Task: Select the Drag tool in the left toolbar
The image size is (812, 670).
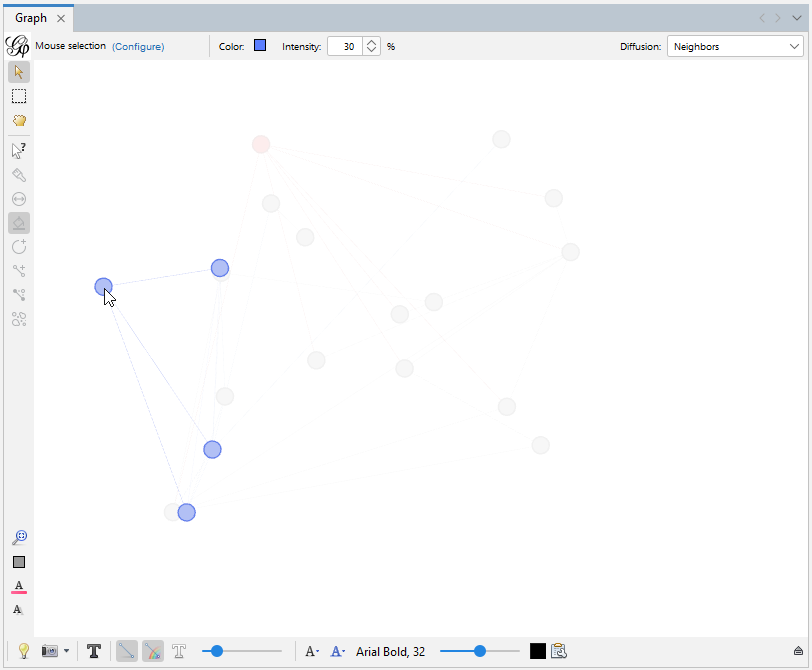Action: (19, 120)
